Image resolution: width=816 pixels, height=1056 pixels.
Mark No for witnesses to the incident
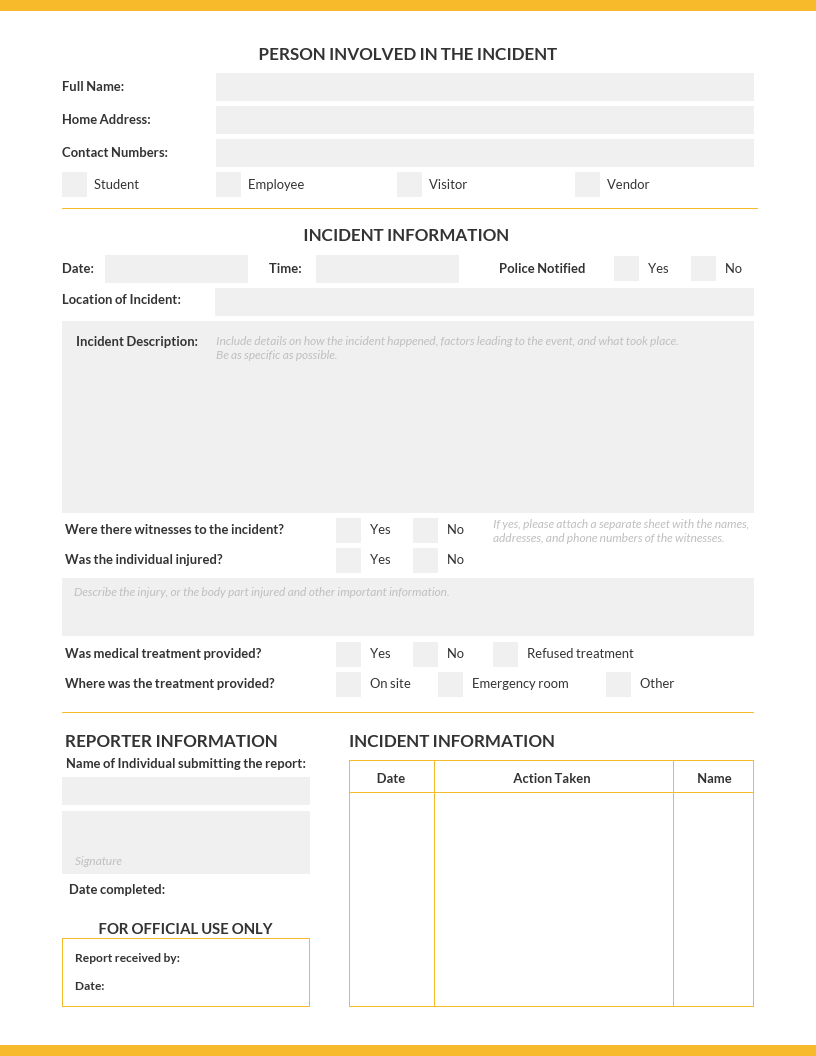[425, 529]
